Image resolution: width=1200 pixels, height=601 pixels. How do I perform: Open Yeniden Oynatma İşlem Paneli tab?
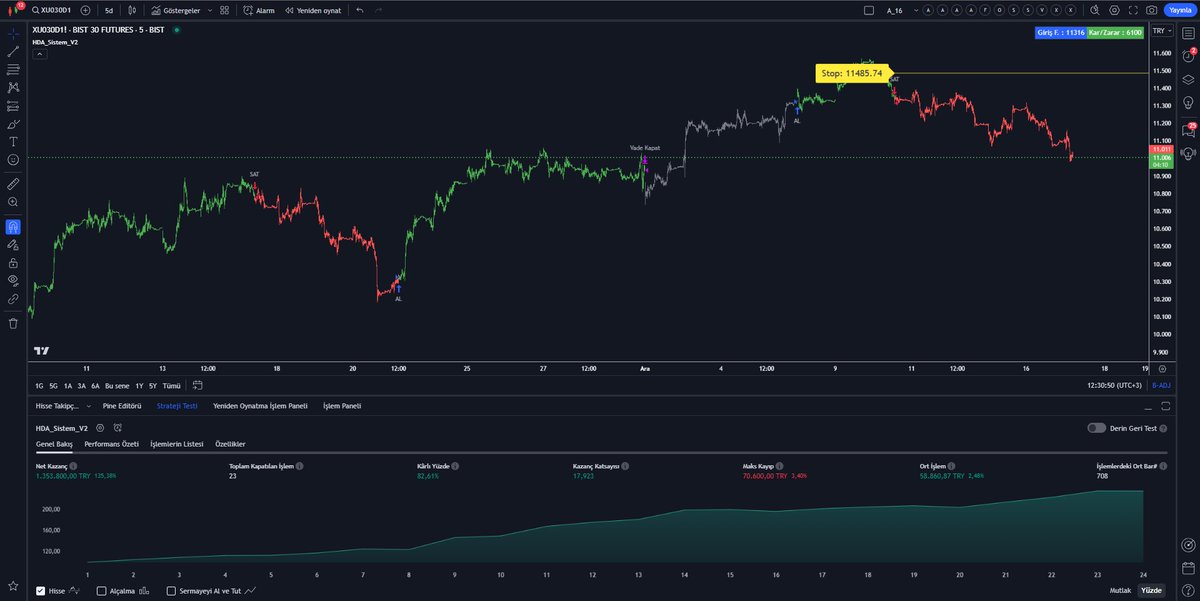pos(260,406)
